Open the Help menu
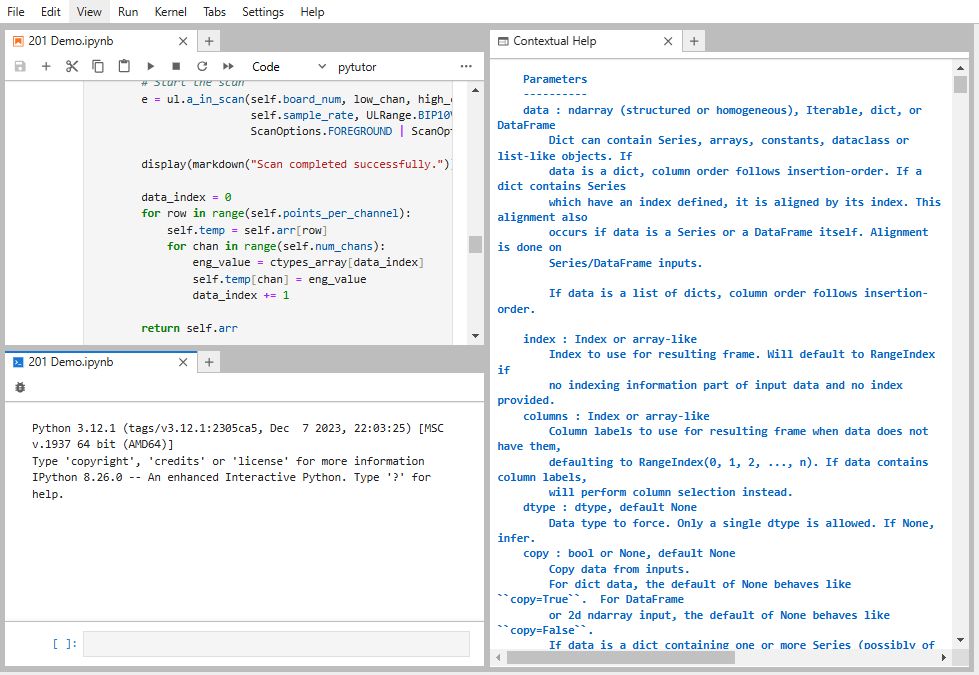Viewport: 979px width, 675px height. 312,12
